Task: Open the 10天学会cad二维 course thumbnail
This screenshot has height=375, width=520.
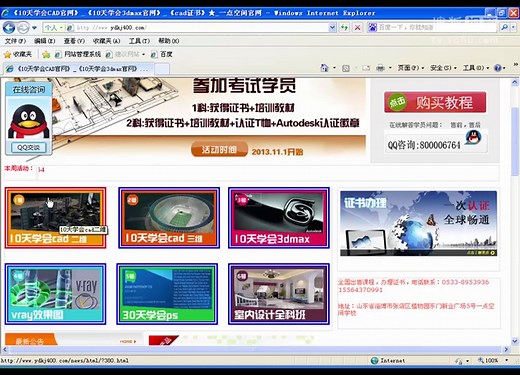Action: [56, 218]
